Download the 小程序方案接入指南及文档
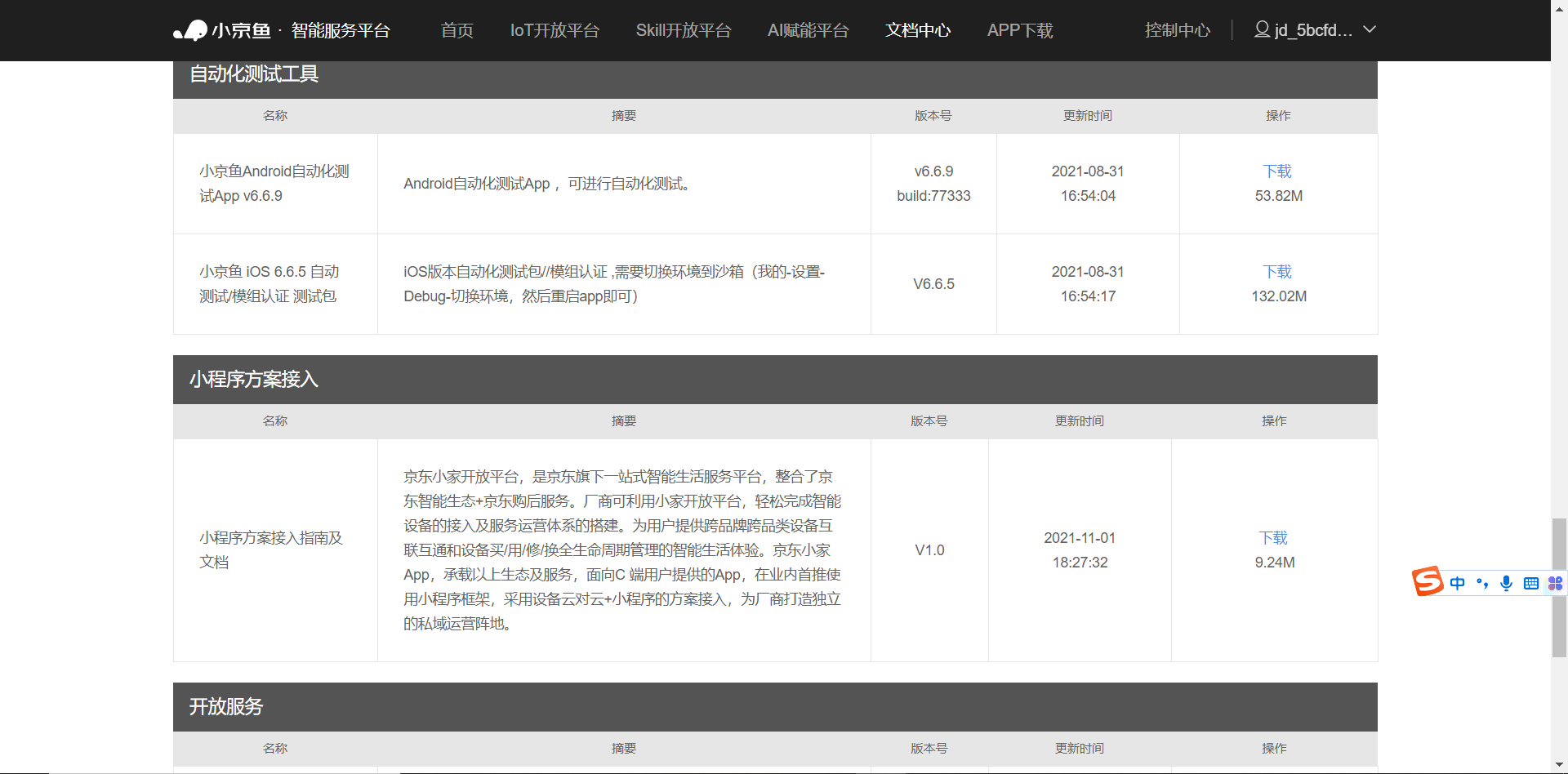This screenshot has height=774, width=1568. click(1273, 538)
